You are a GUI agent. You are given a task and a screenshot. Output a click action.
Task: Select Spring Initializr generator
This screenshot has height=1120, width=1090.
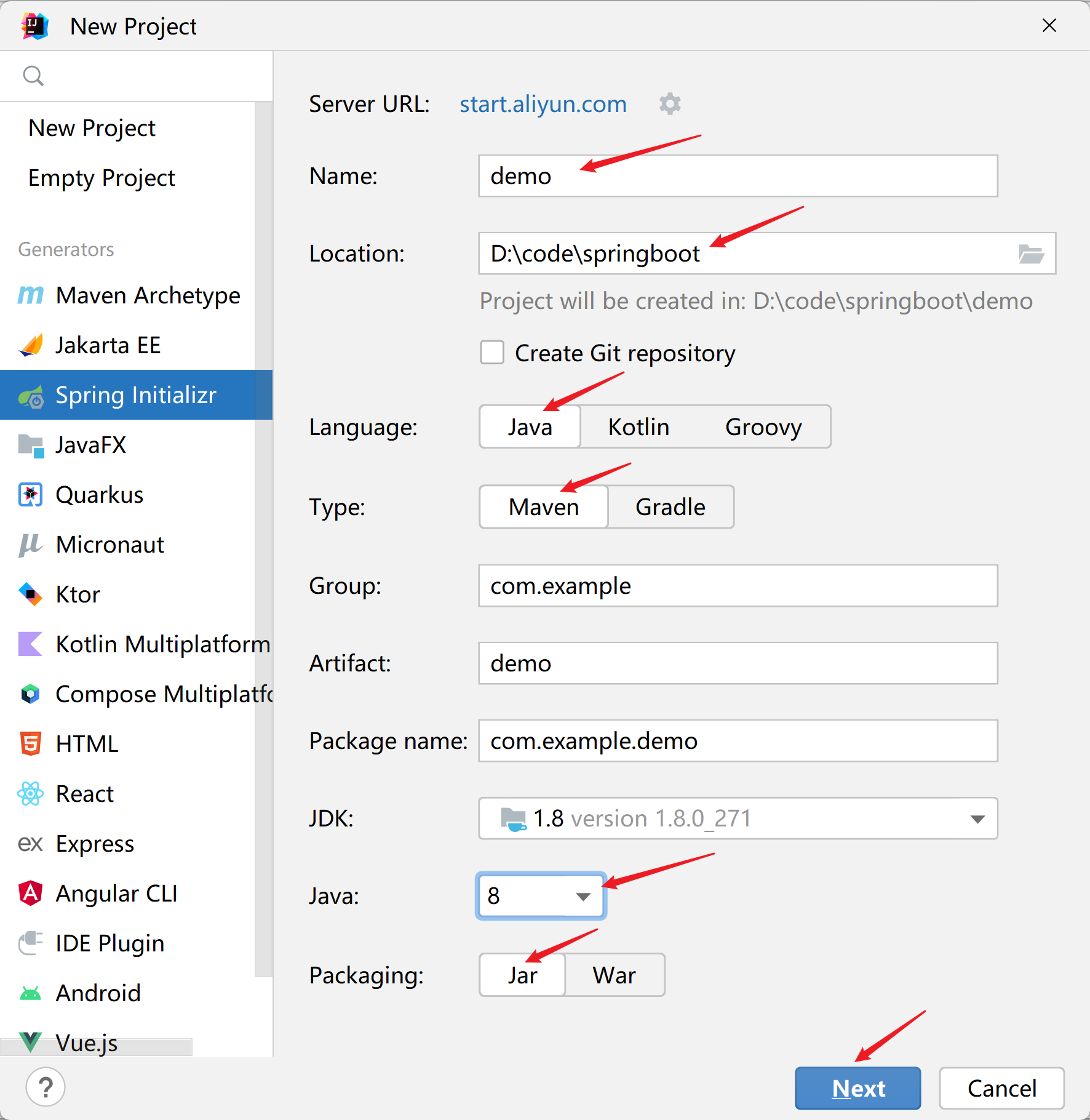pos(136,395)
